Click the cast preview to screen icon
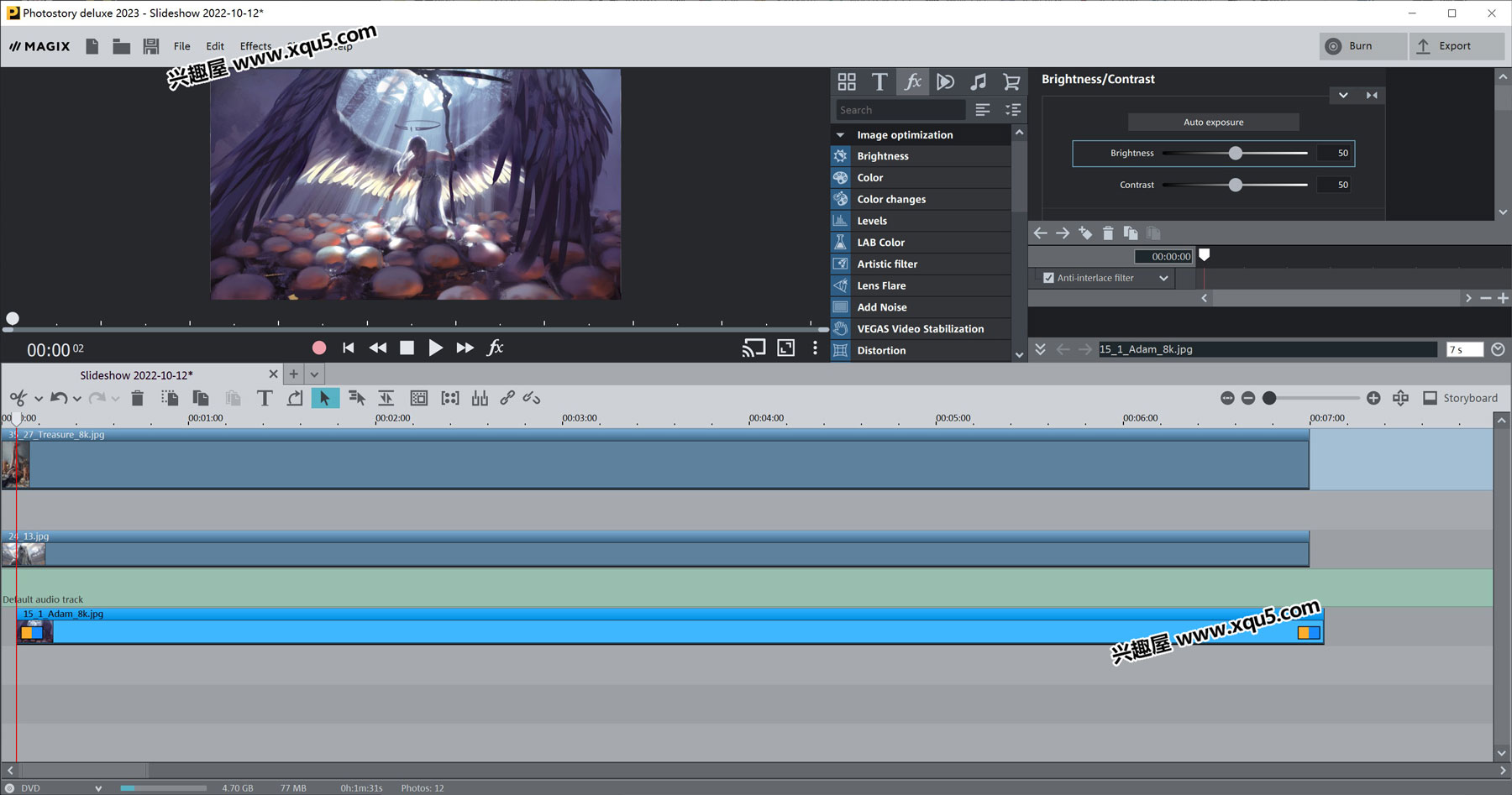Image resolution: width=1512 pixels, height=795 pixels. (x=753, y=348)
